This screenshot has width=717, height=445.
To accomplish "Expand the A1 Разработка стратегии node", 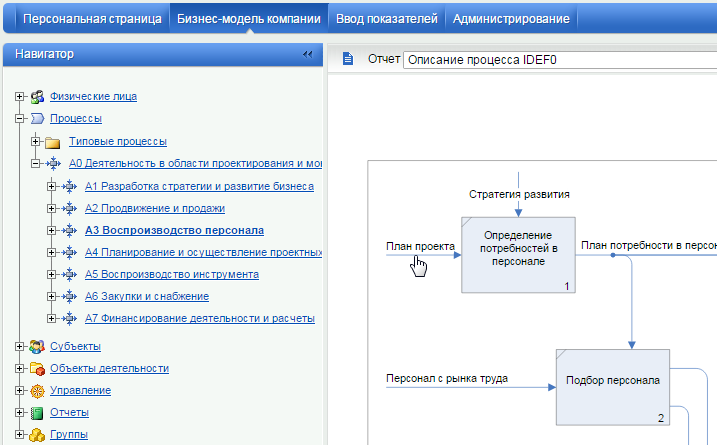I will [52, 186].
